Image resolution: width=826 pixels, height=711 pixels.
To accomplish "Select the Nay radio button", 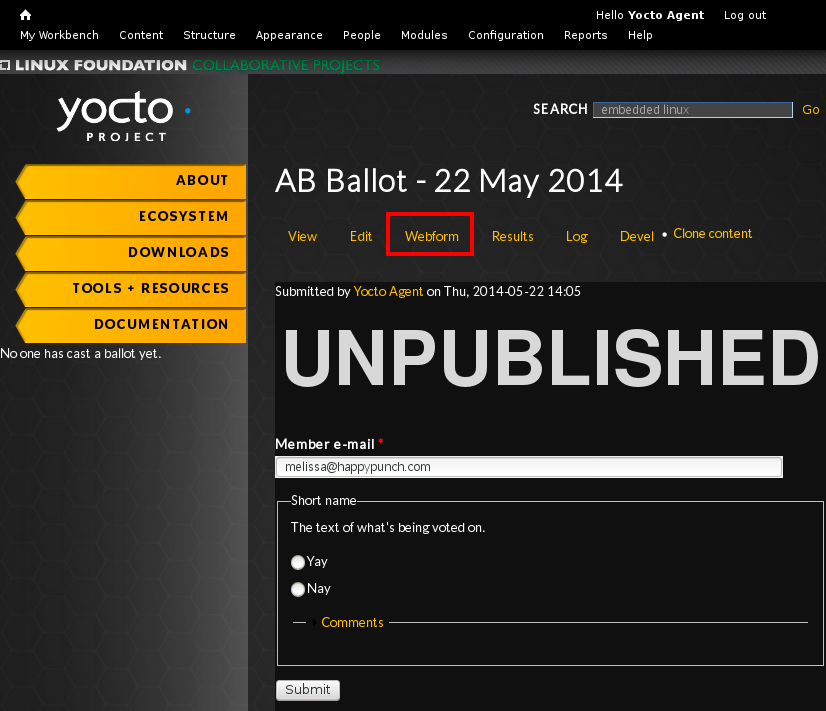I will coord(298,589).
